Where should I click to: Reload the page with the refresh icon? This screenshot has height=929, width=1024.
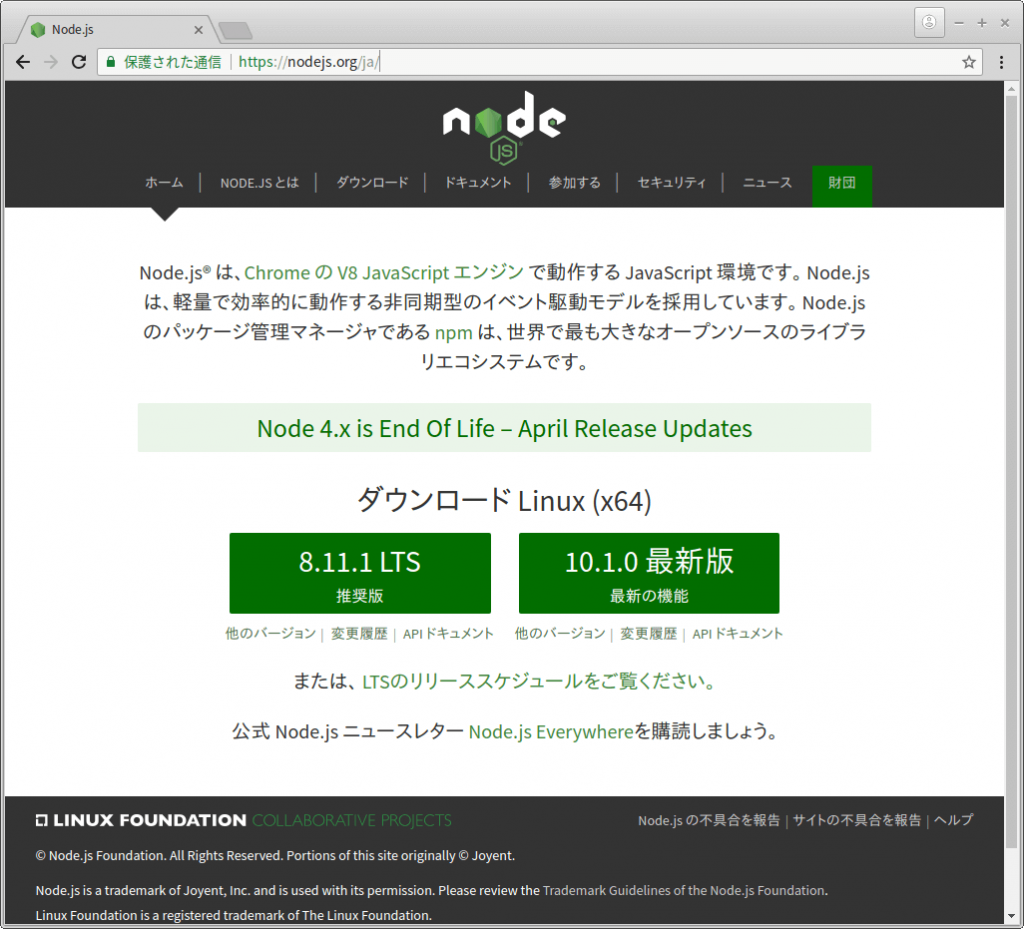[79, 62]
